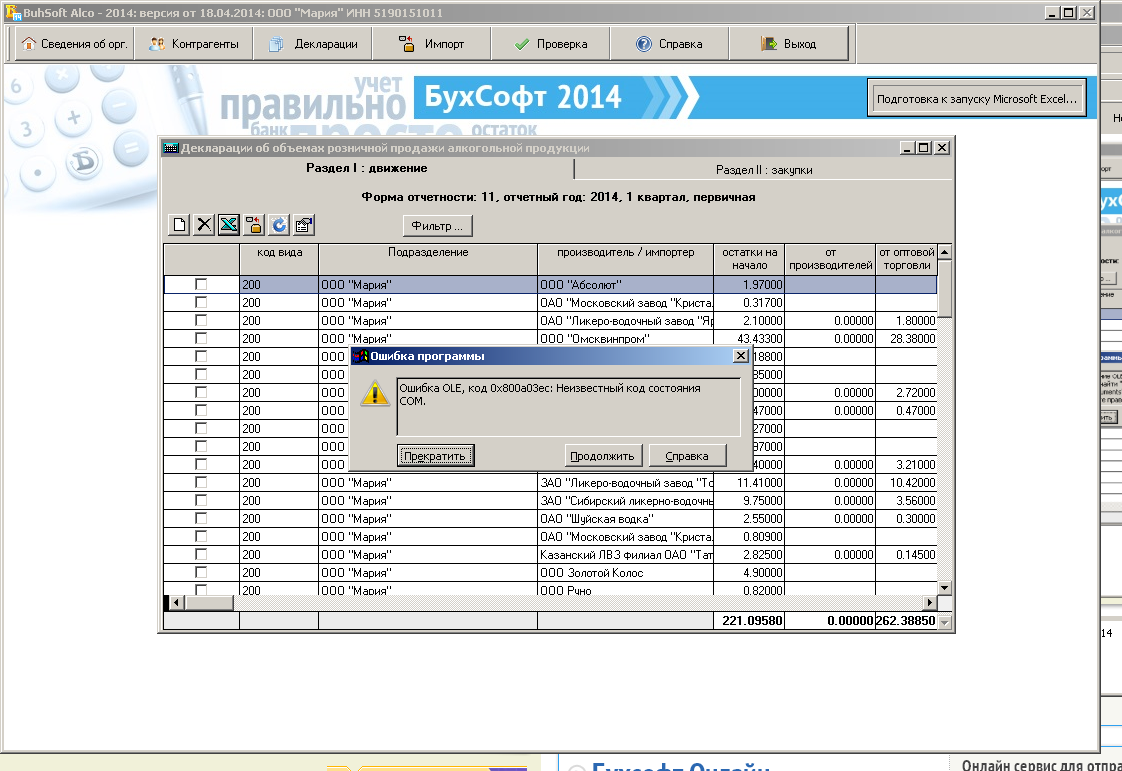
Task: Click the delete X icon in toolbar
Action: (x=204, y=225)
